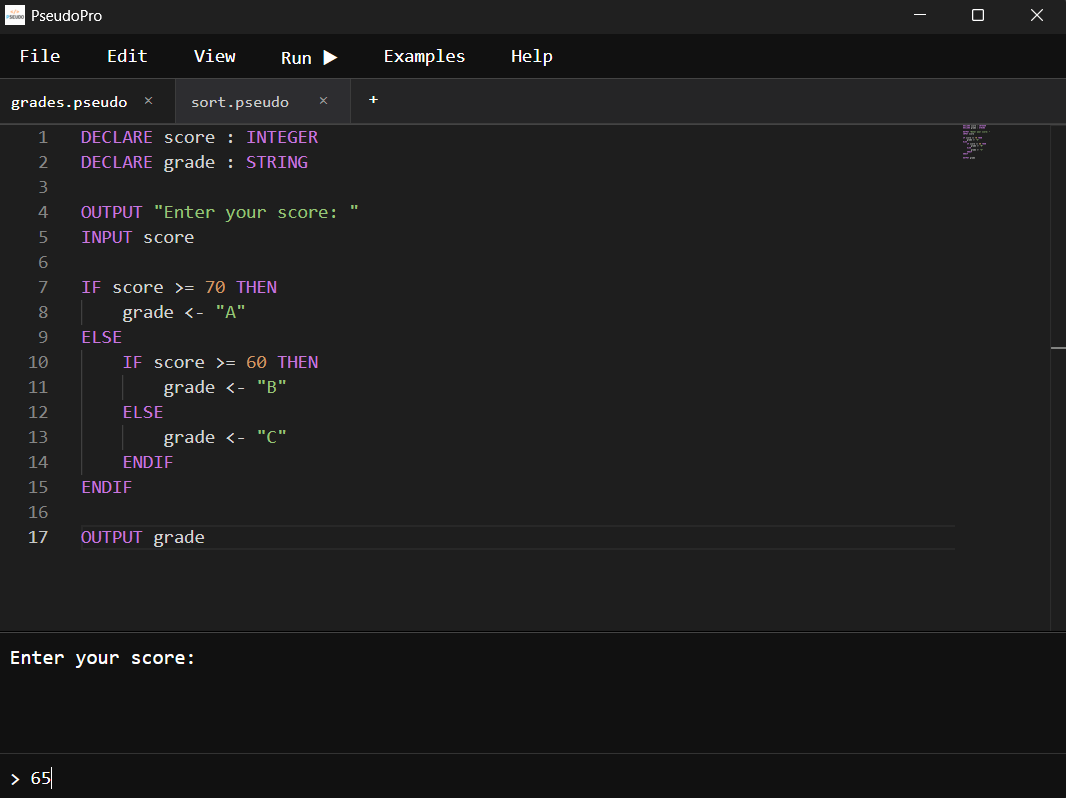Close the PseudoPro window
The image size is (1066, 798).
[x=1037, y=15]
